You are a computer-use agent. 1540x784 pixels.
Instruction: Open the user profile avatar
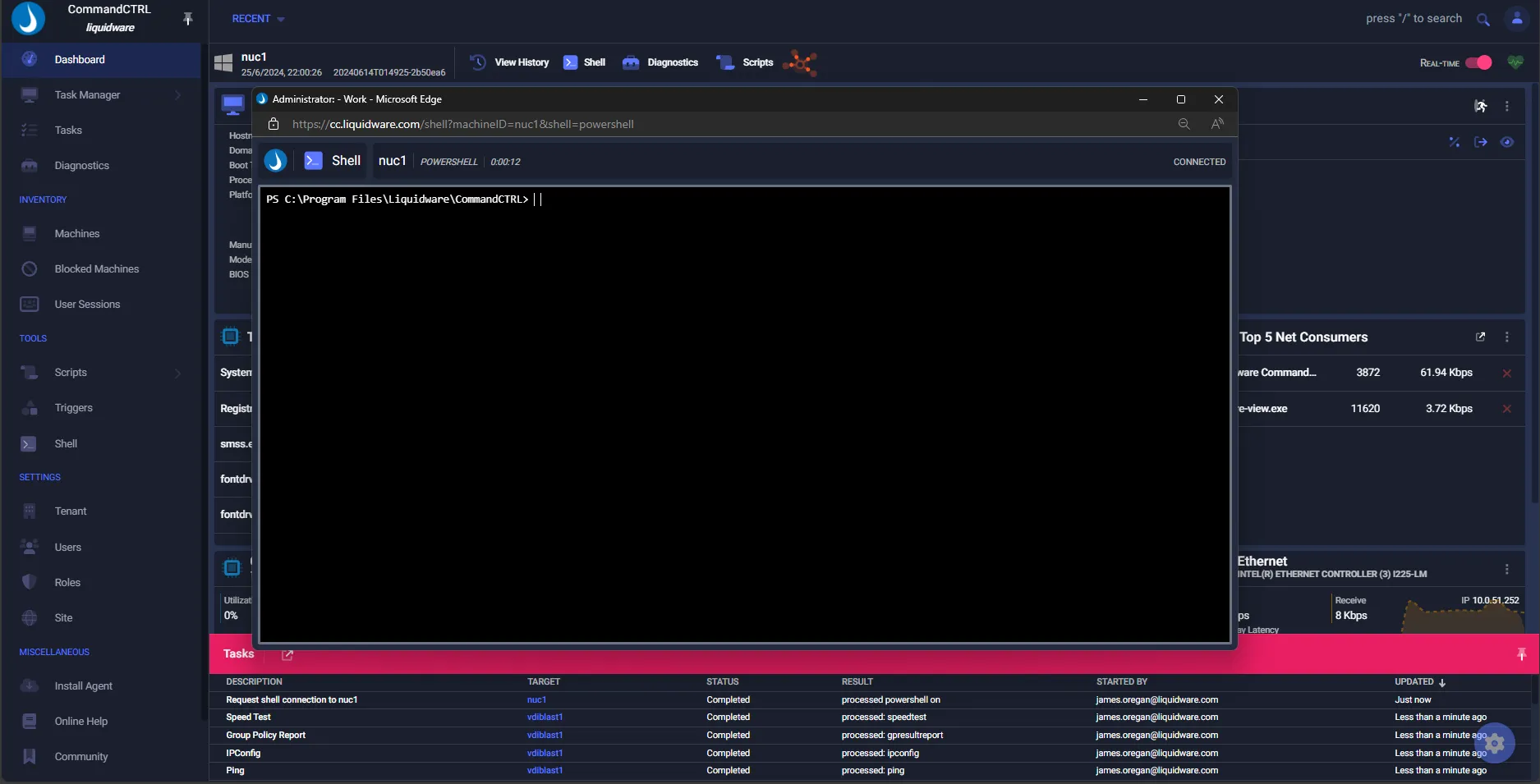[x=1517, y=19]
